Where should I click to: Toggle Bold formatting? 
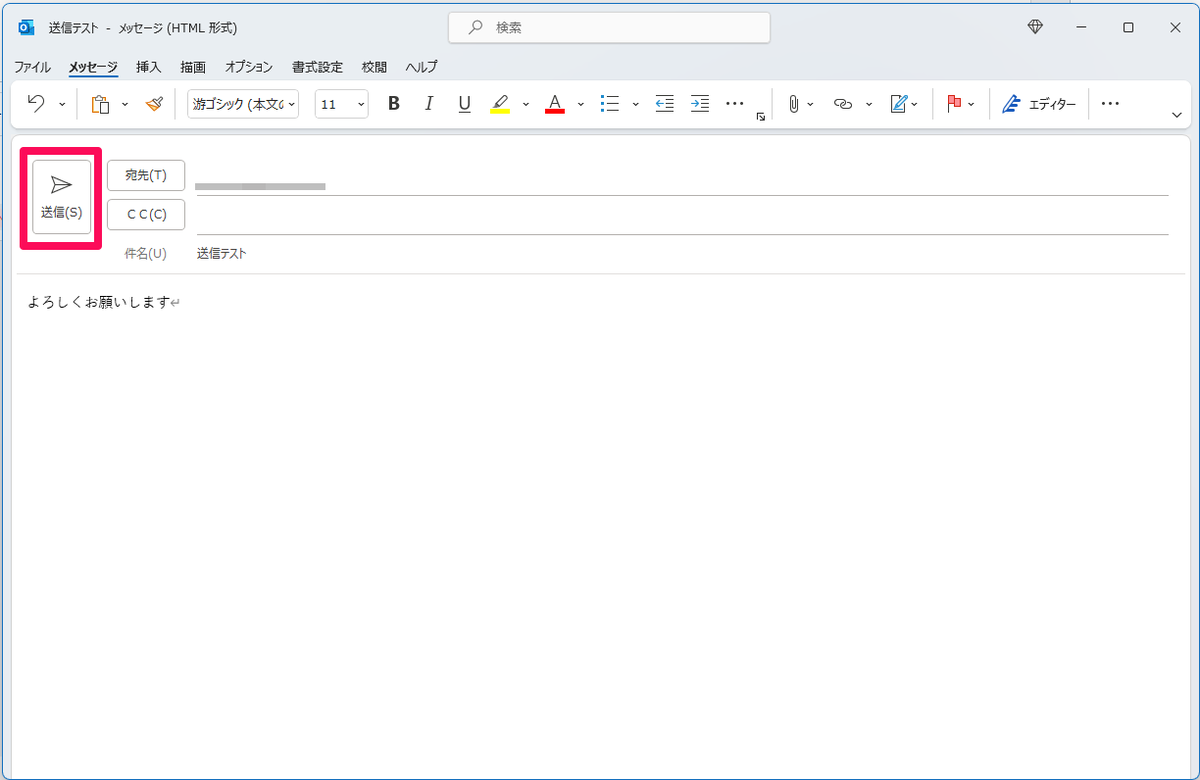(394, 104)
